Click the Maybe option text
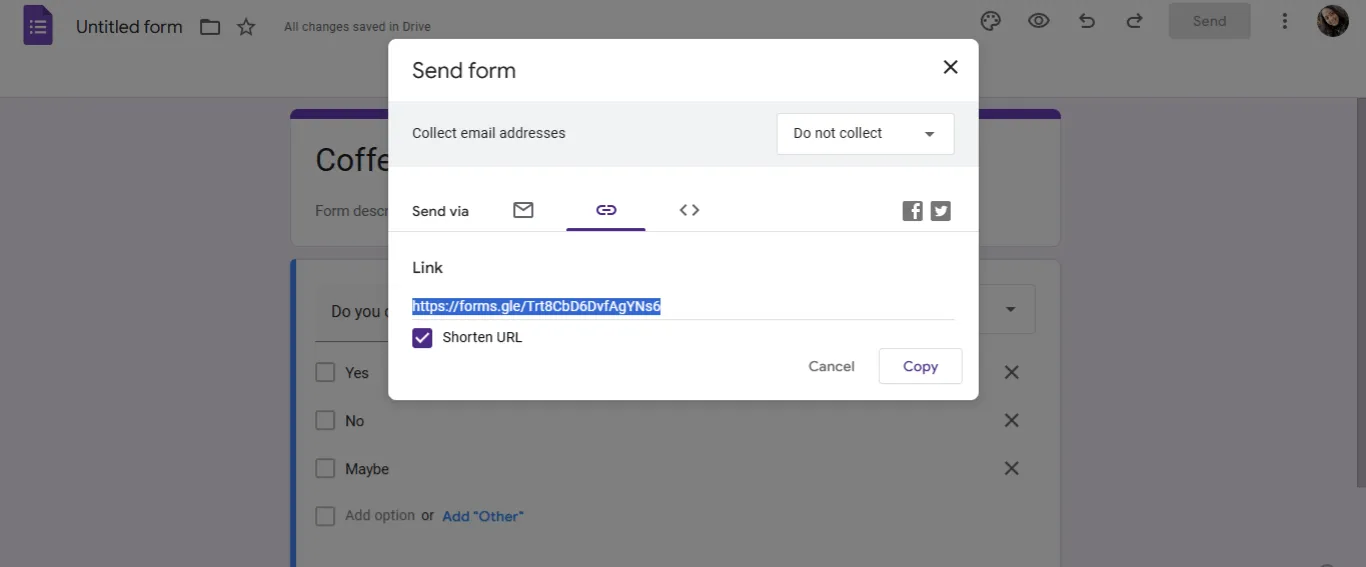 point(367,469)
